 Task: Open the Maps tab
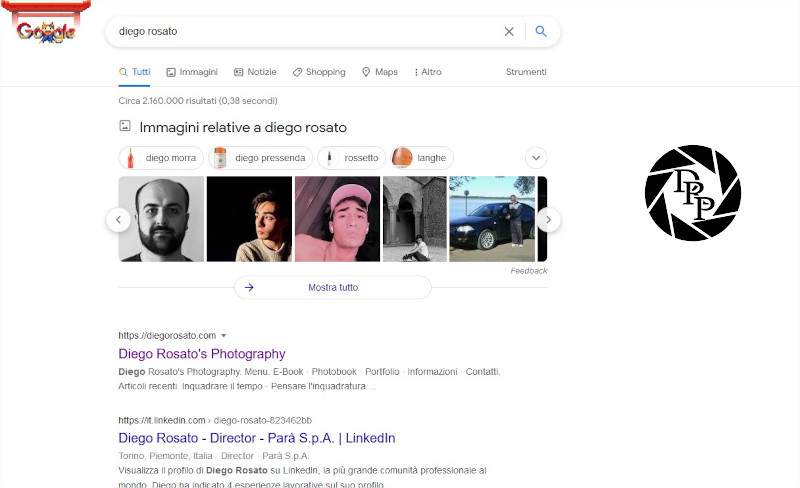tap(380, 72)
